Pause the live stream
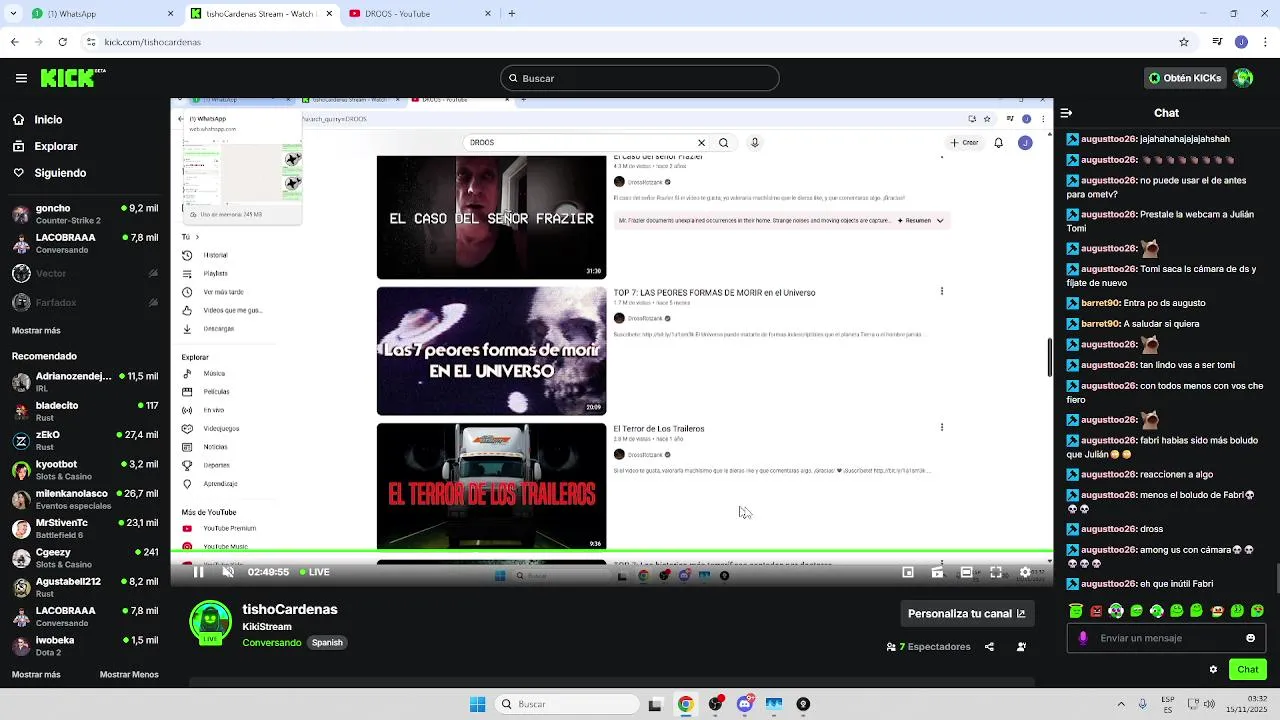This screenshot has height=720, width=1280. coord(198,572)
